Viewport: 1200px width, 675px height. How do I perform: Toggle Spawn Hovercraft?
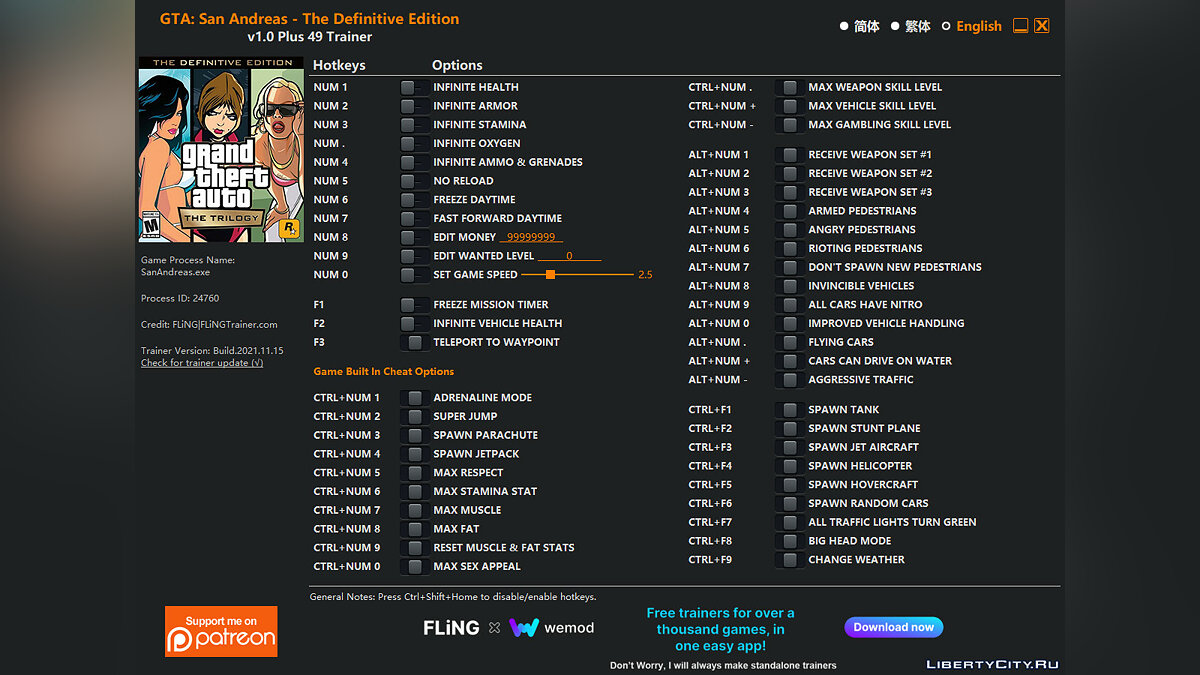coord(790,485)
